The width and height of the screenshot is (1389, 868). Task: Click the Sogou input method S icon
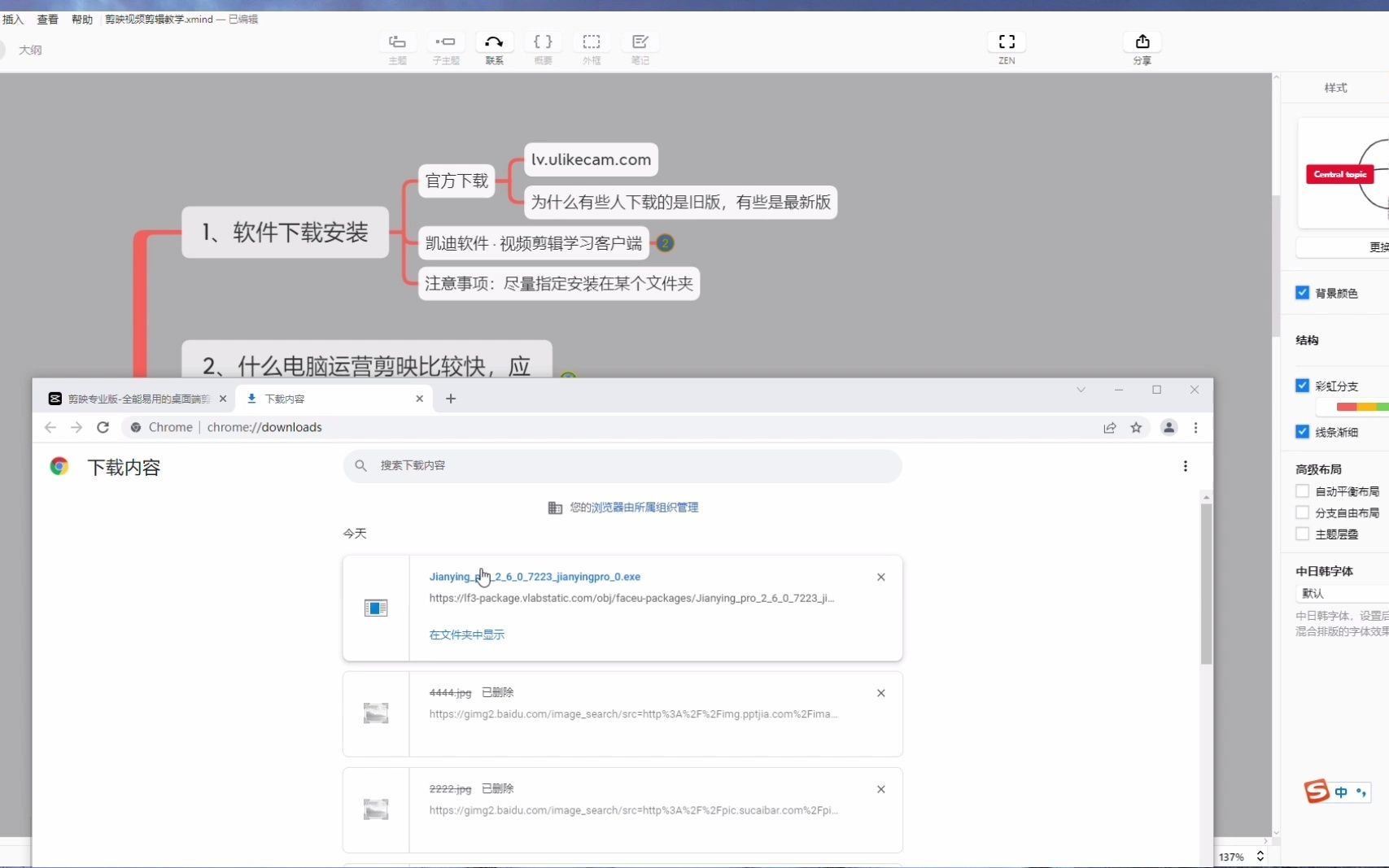pyautogui.click(x=1317, y=792)
